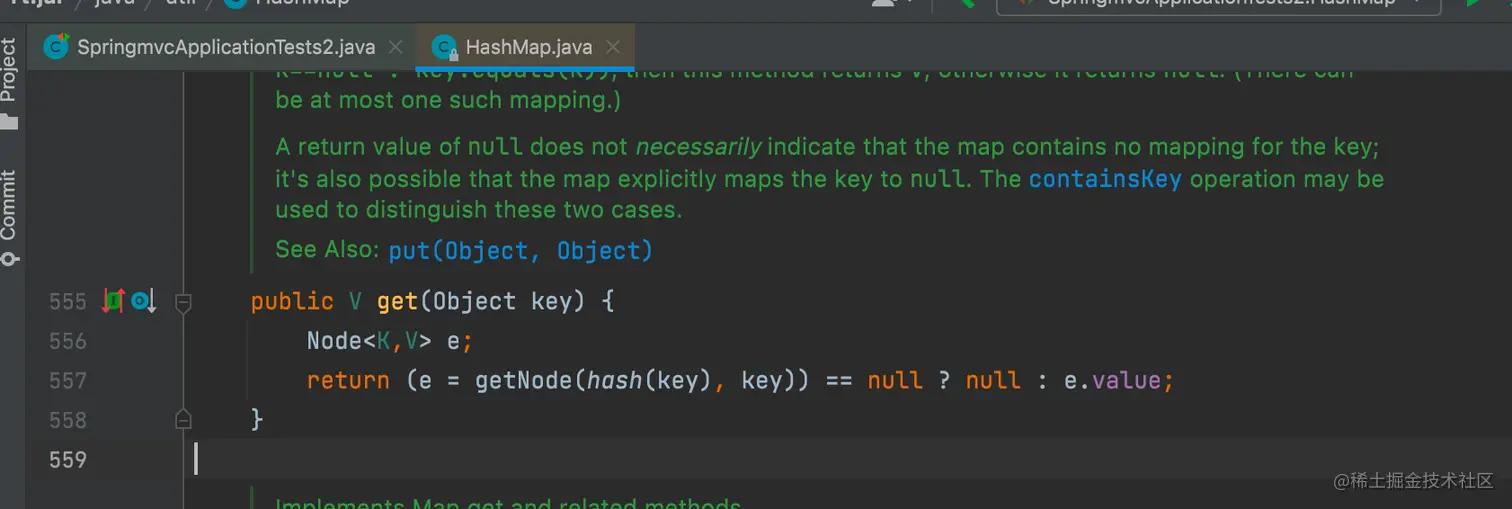The height and width of the screenshot is (509, 1512).
Task: Click the get method name in the declaration
Action: pyautogui.click(x=397, y=301)
